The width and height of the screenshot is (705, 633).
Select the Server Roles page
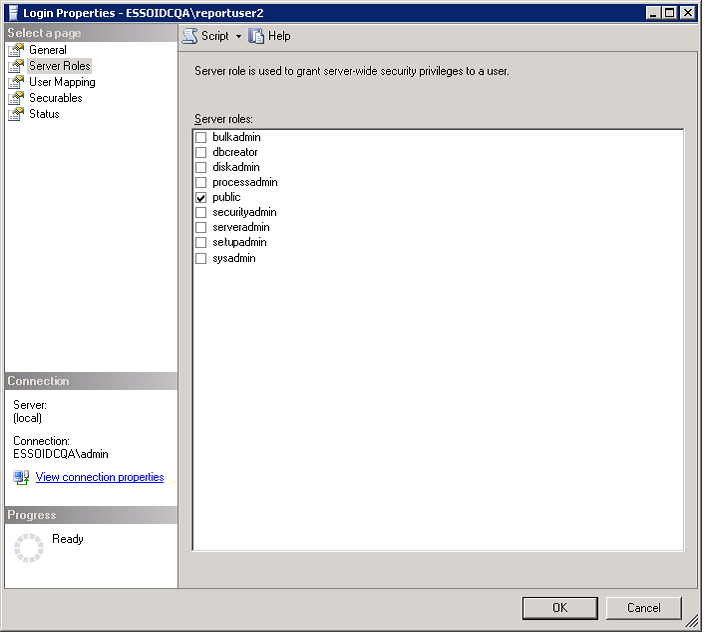60,66
